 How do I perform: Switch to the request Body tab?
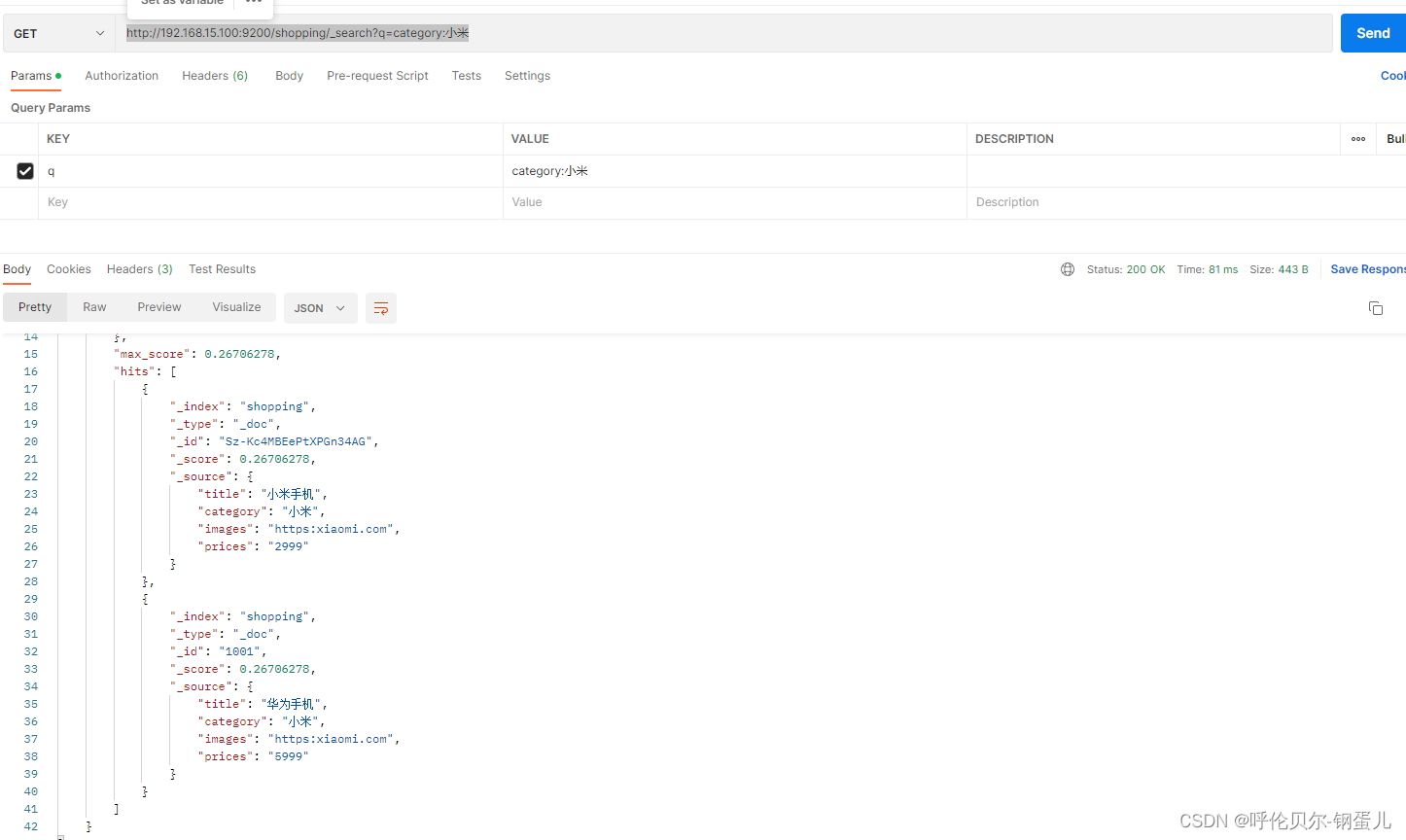(289, 76)
